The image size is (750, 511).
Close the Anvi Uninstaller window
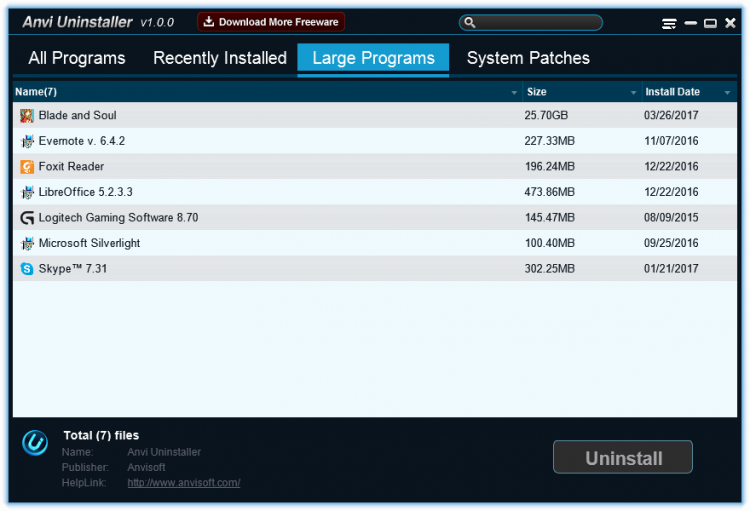(730, 22)
